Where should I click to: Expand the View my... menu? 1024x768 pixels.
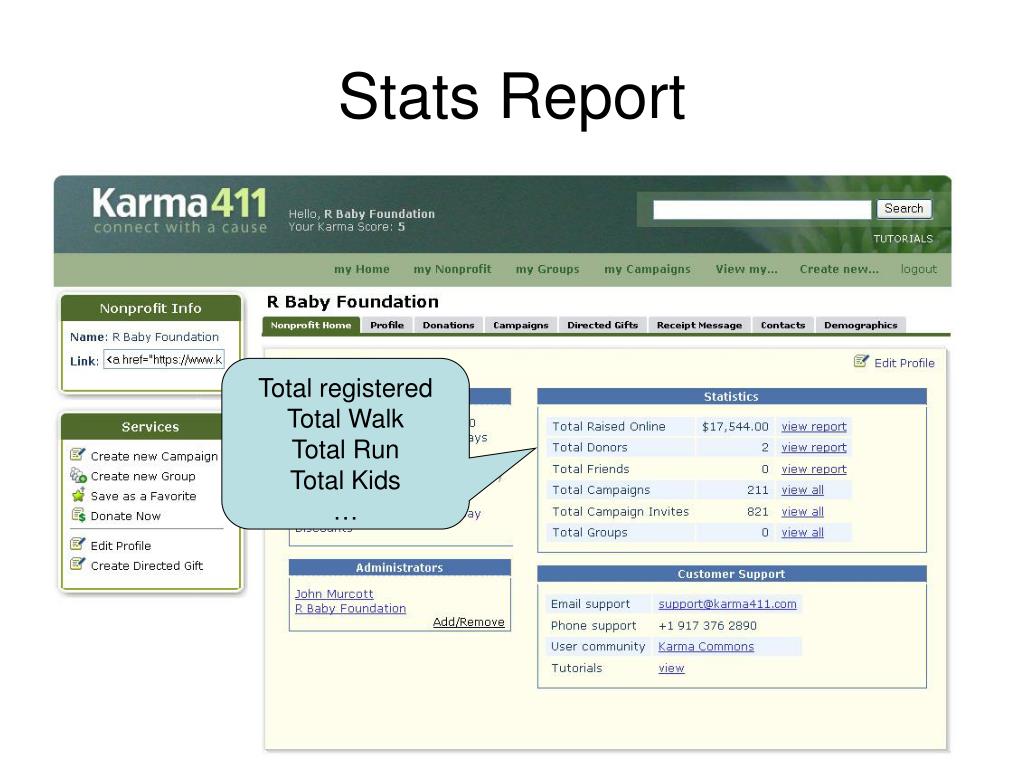pos(746,269)
